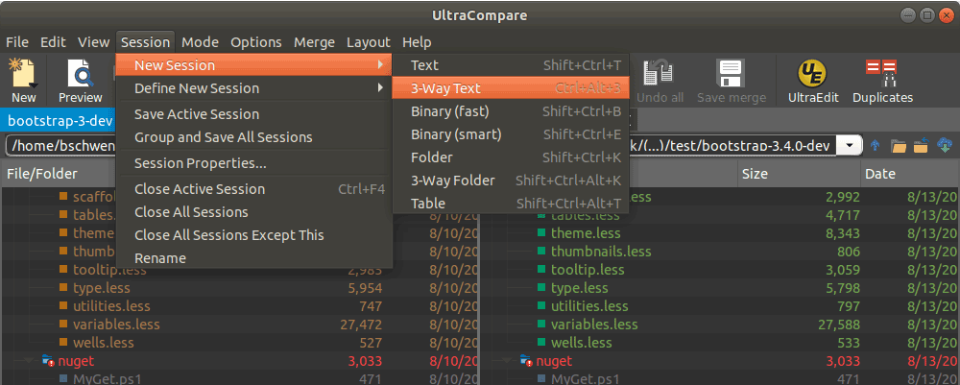Viewport: 960px width, 385px height.
Task: Choose 3-Way Text session
Action: coord(511,88)
